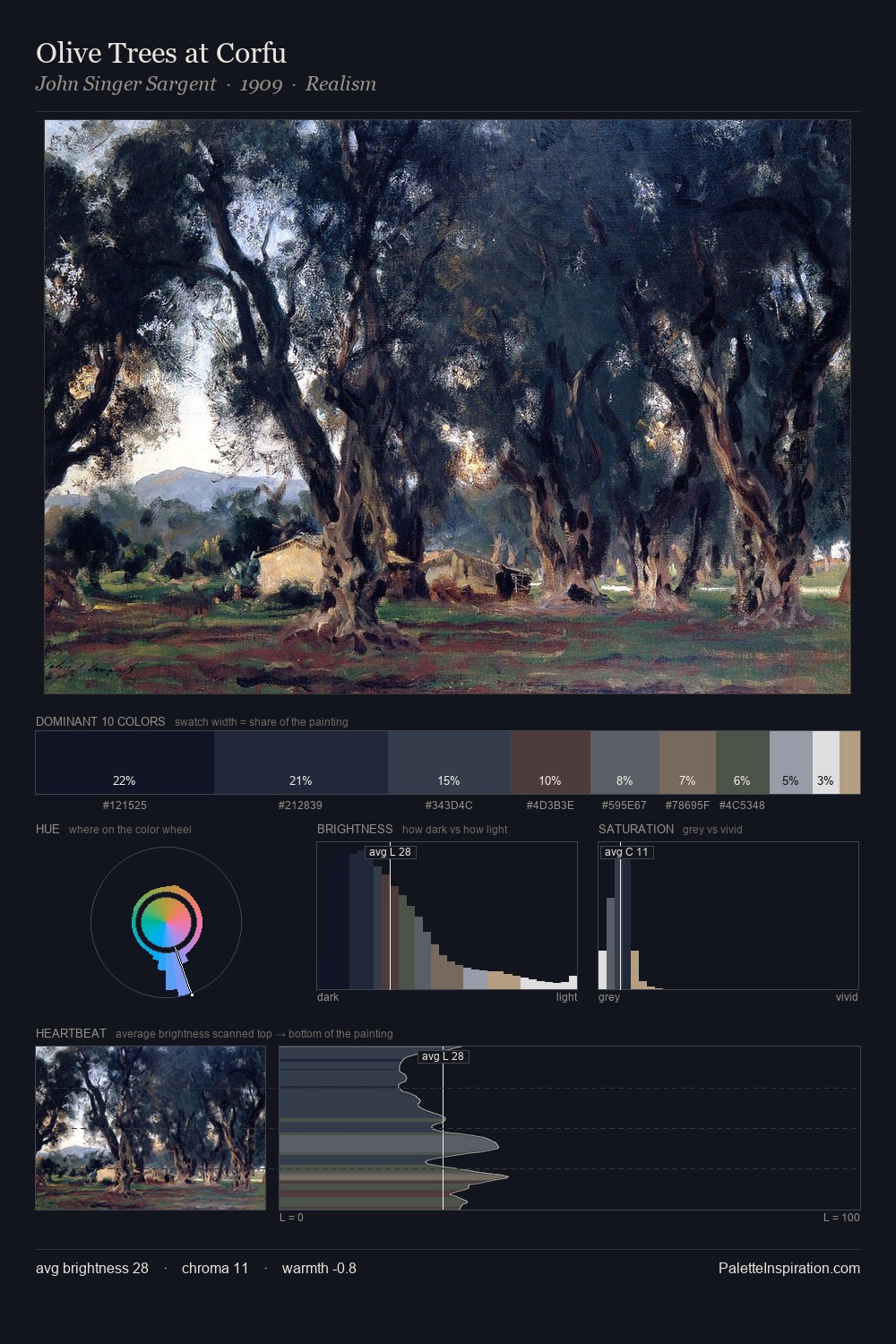Click the 22% swatch #121525

(125, 762)
